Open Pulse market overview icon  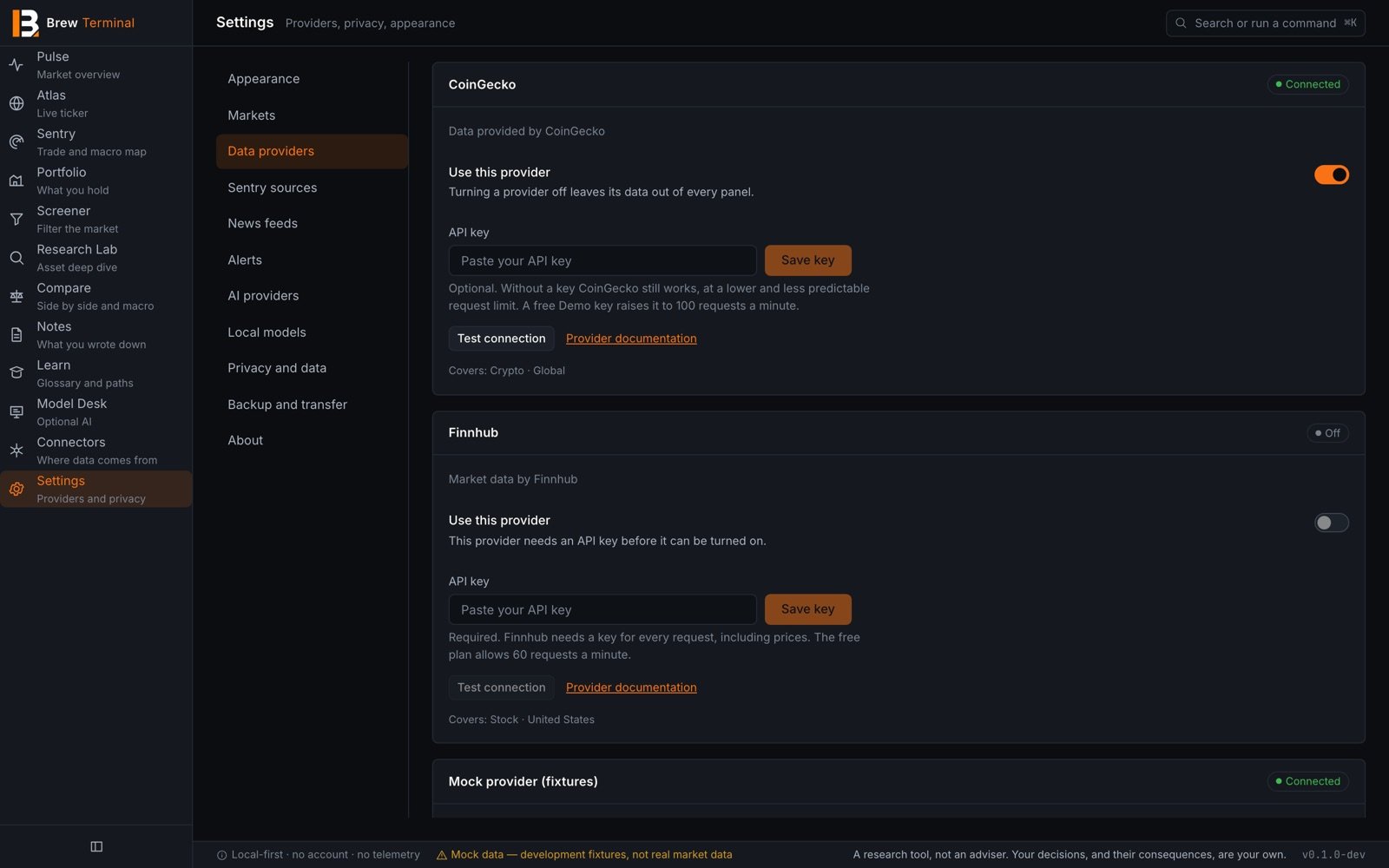click(16, 65)
